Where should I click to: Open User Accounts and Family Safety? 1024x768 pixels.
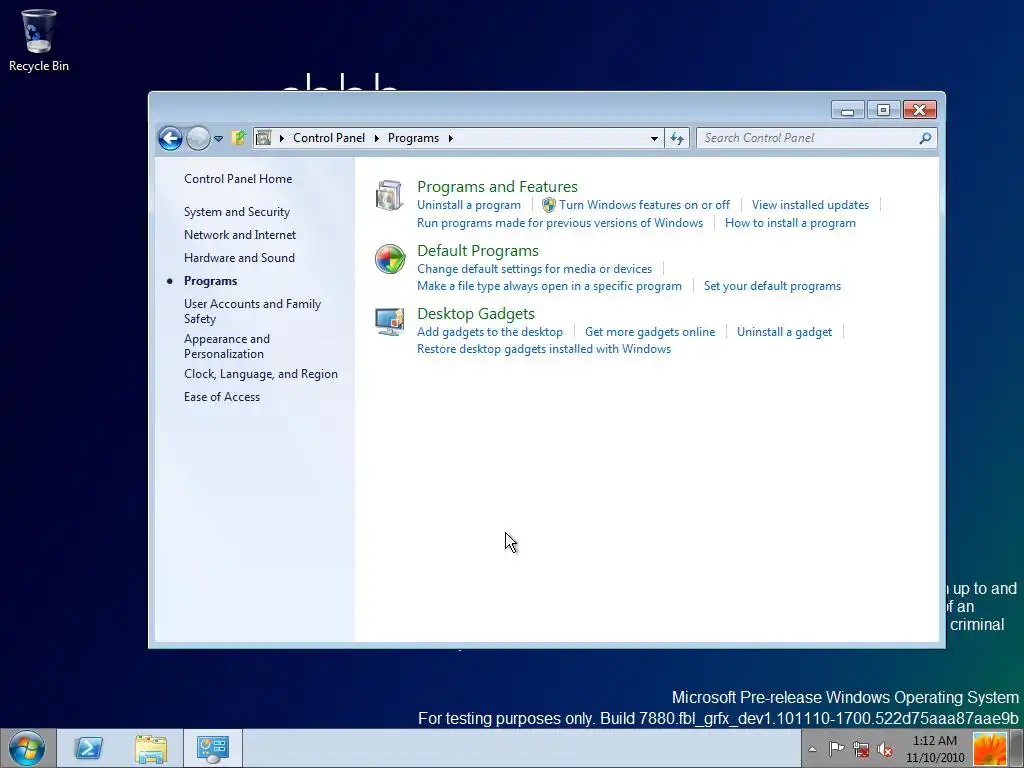252,312
